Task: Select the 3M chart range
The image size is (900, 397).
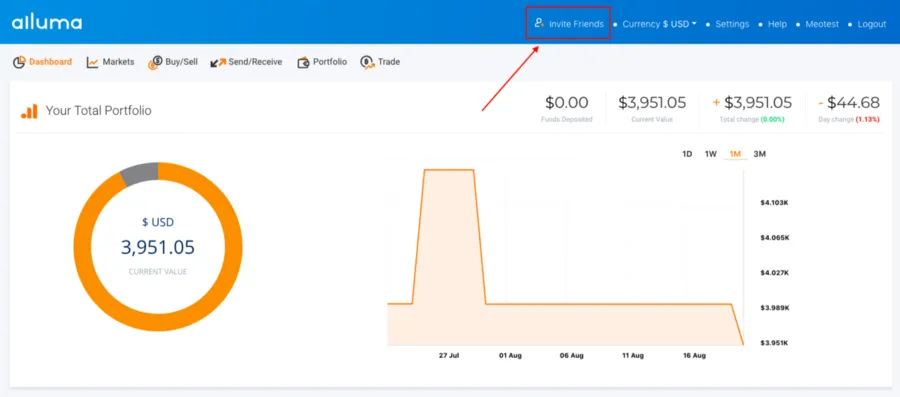Action: [759, 154]
